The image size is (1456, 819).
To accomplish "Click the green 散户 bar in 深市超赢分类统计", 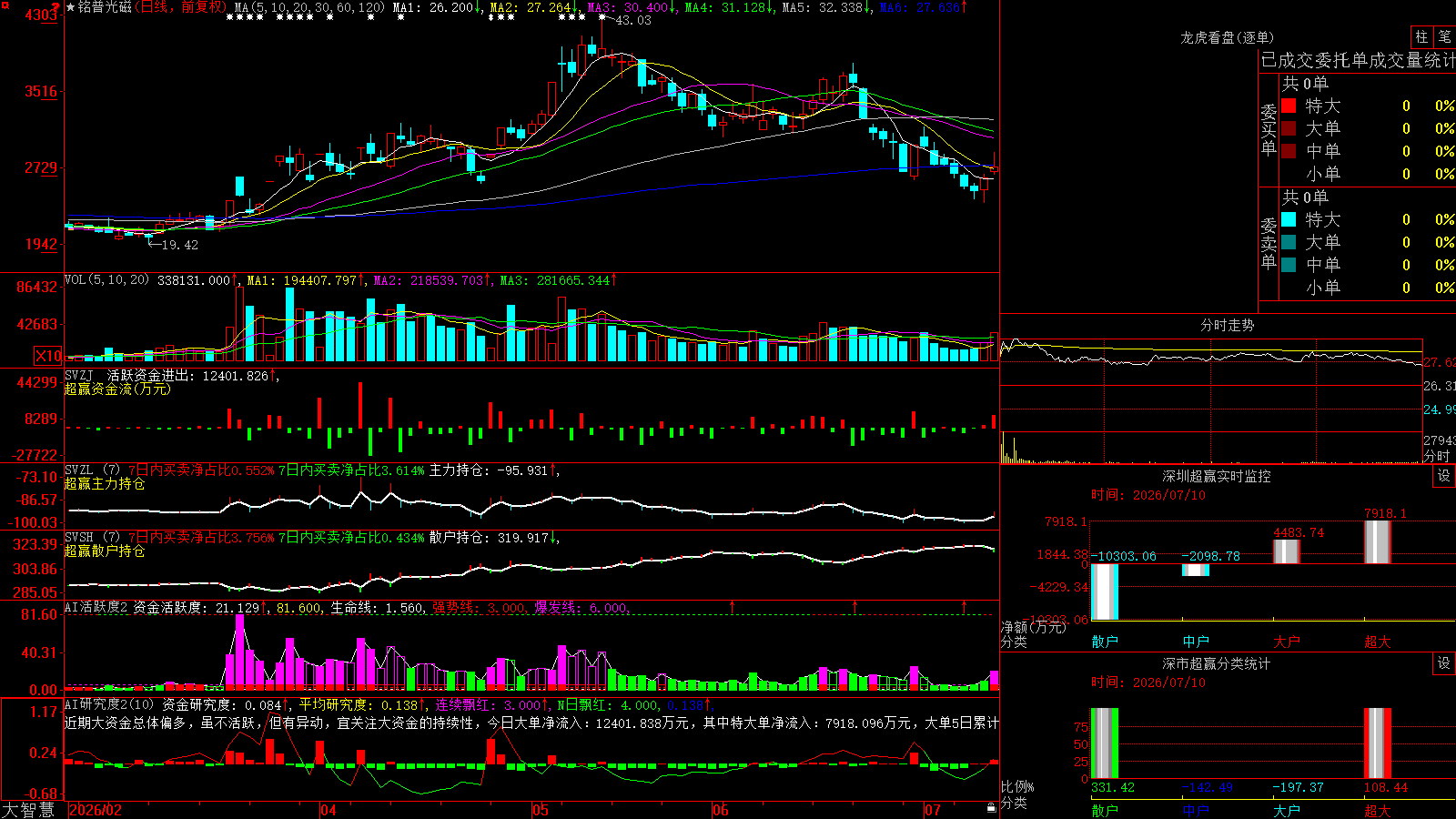I will click(x=1105, y=743).
